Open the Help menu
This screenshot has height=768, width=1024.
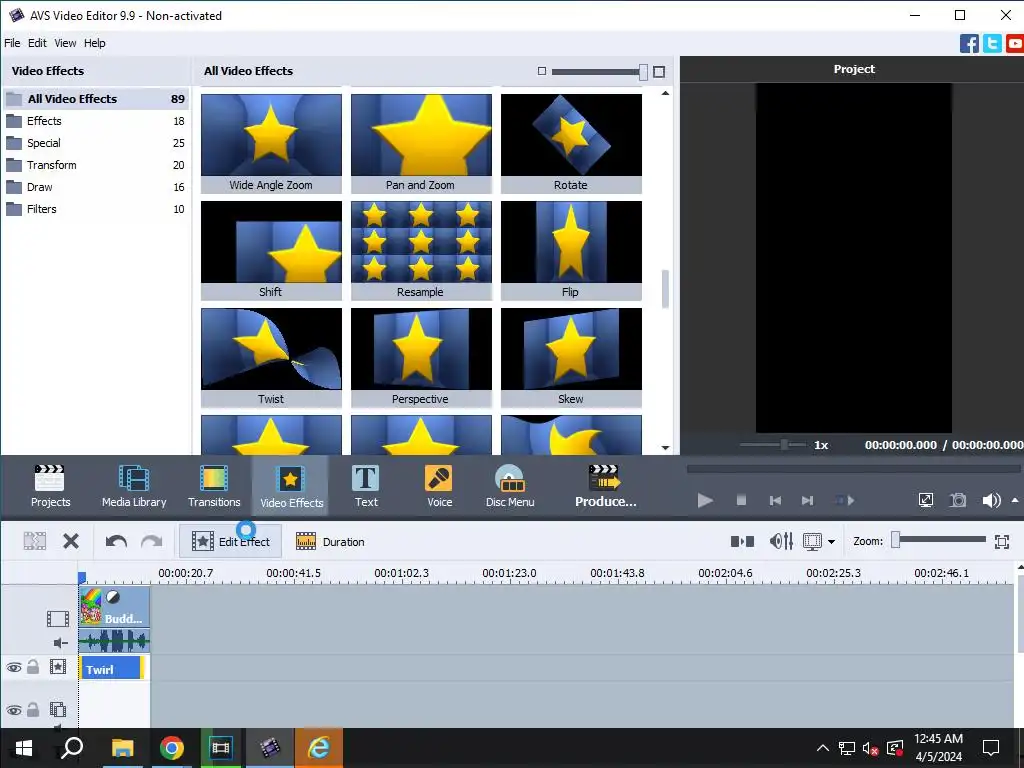(94, 43)
